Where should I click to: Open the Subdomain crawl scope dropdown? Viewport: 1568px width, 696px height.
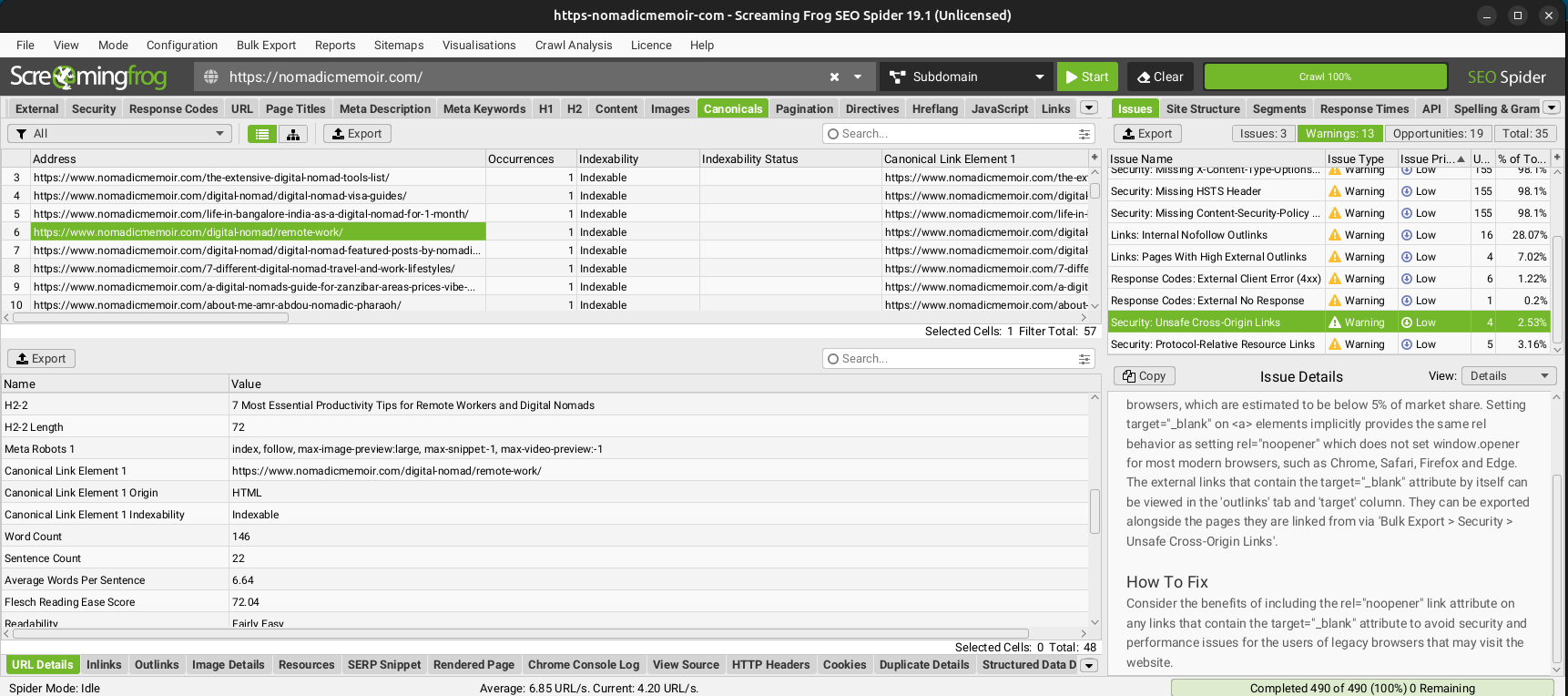[x=966, y=77]
